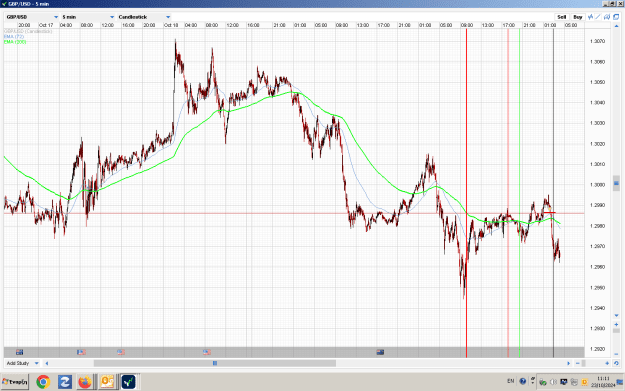This screenshot has height=391, width=625.
Task: Open the Windows Start button
Action: (x=15, y=382)
